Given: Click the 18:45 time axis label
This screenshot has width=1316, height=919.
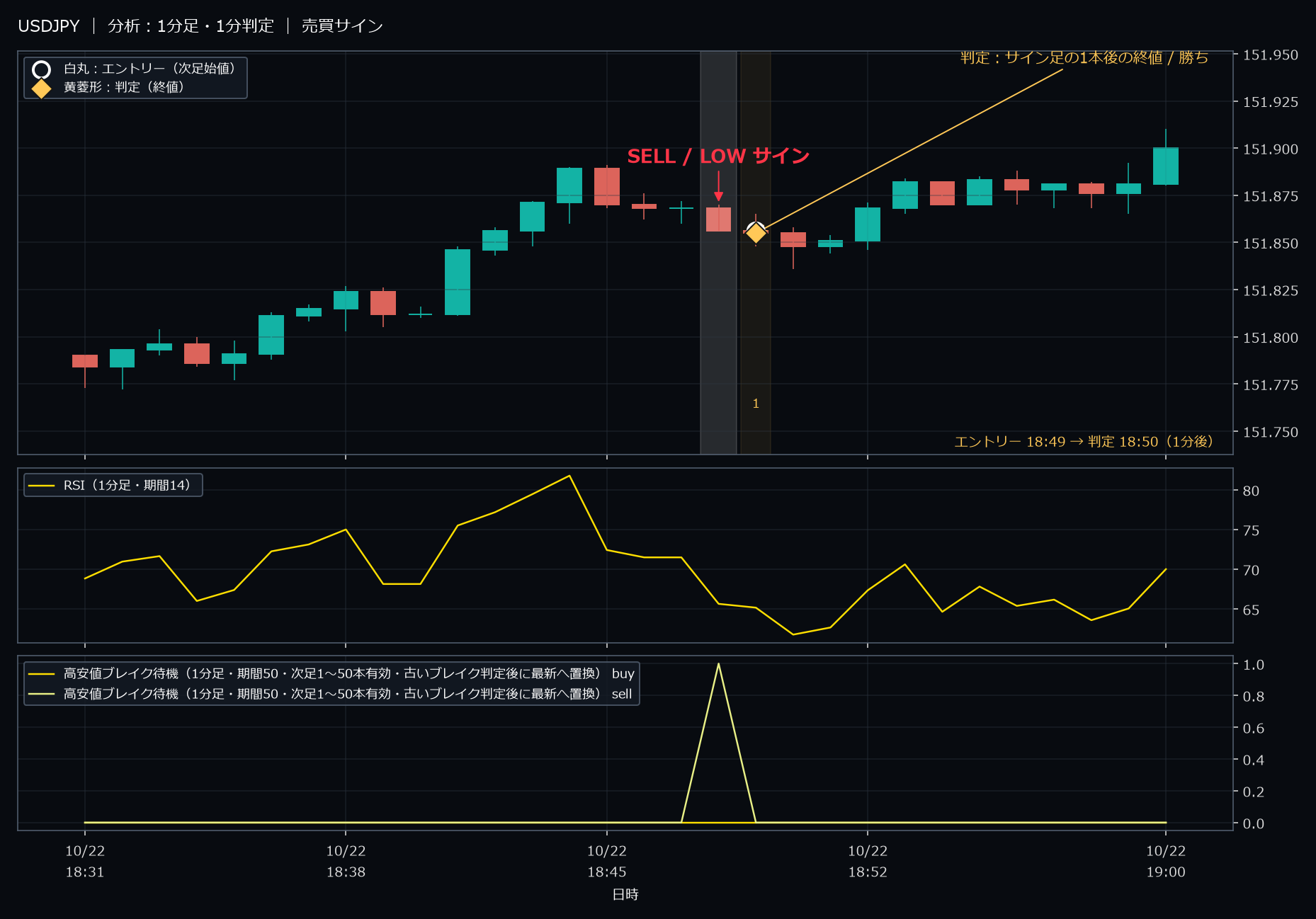Looking at the screenshot, I should click(x=607, y=872).
